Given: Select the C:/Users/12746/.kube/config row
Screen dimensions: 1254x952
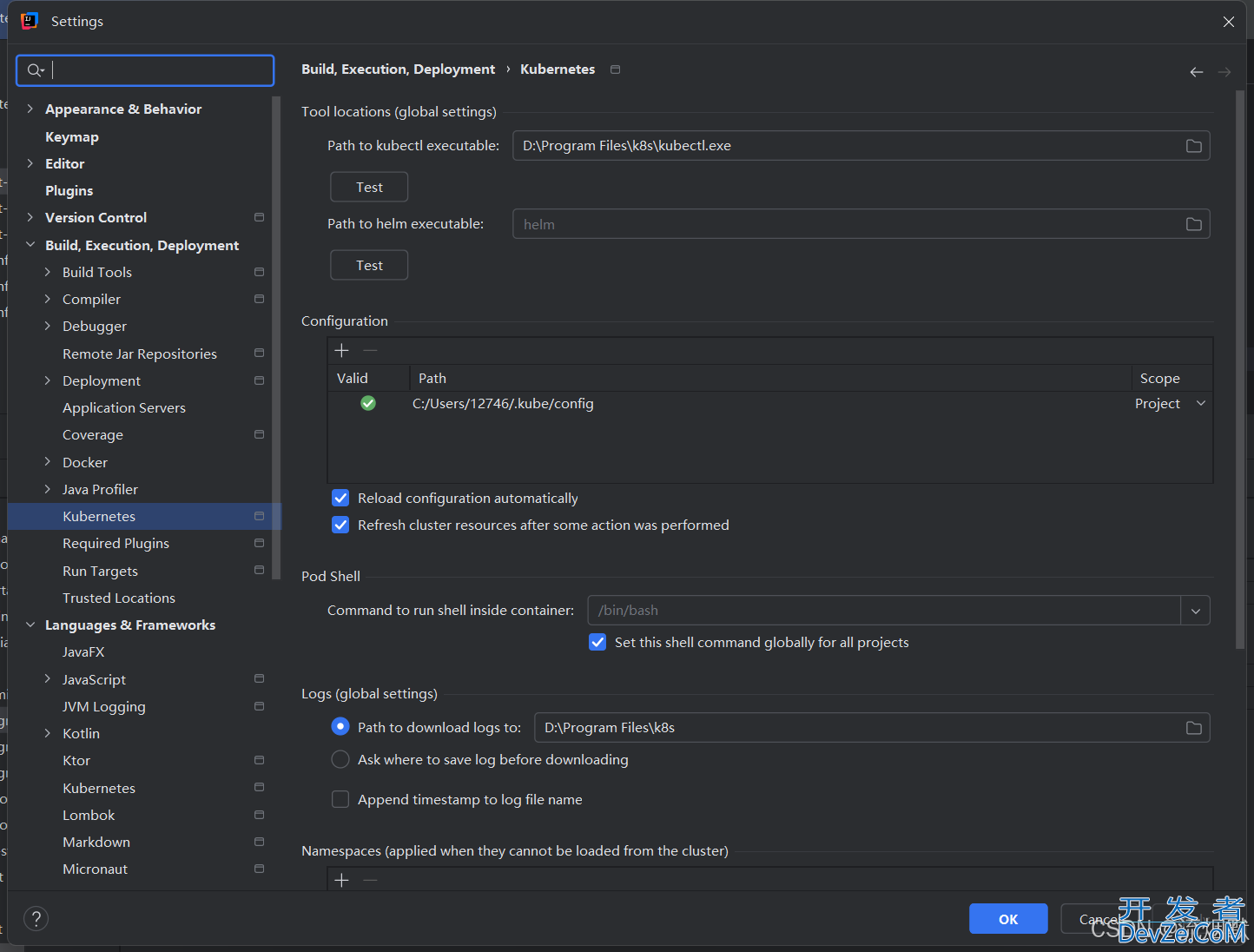Looking at the screenshot, I should tap(769, 404).
